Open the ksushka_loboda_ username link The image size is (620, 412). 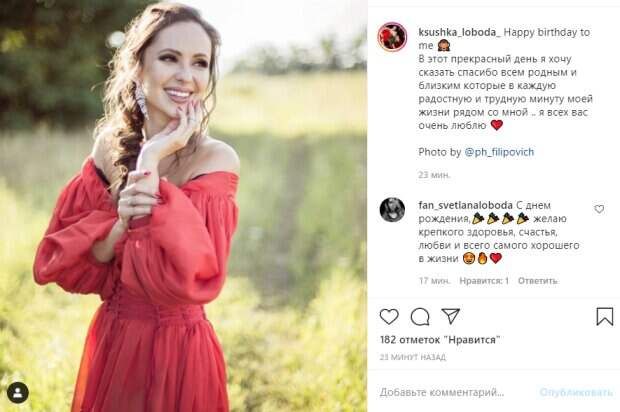[x=459, y=32]
